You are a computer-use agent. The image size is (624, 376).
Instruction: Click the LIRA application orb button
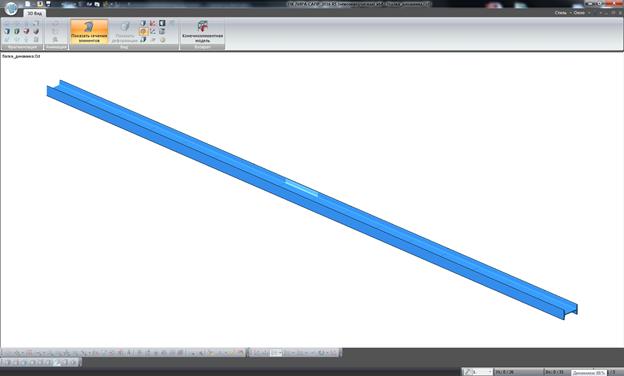point(11,8)
